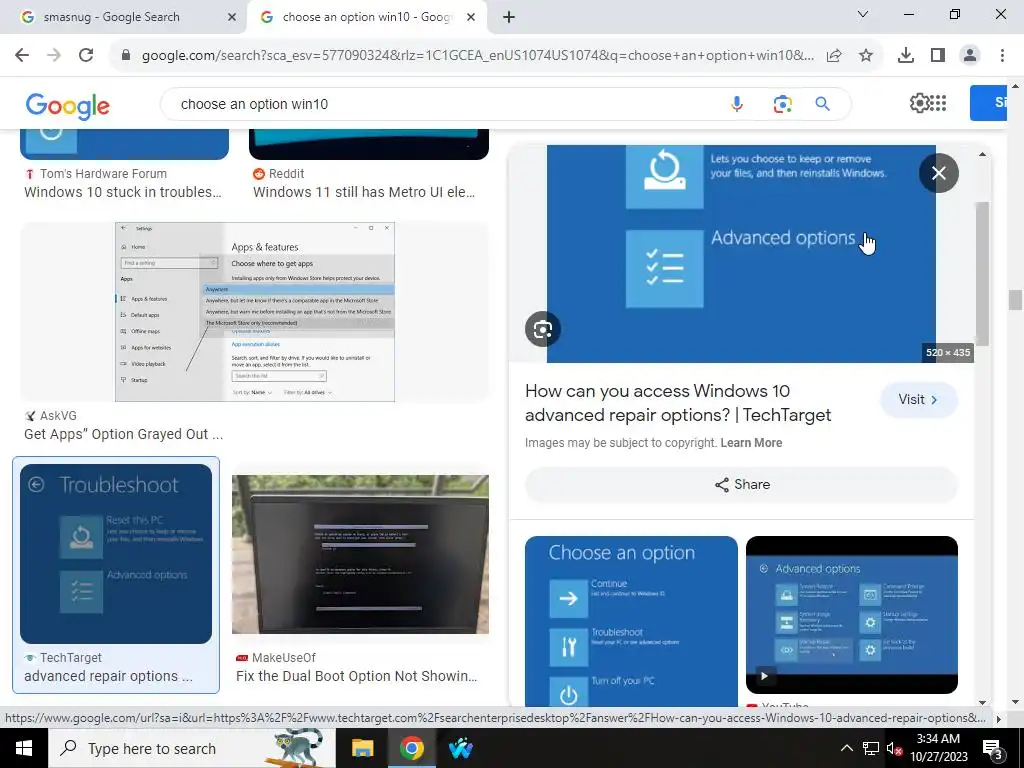Screen dimensions: 1024x768
Task: Open the notification center icon
Action: click(992, 748)
